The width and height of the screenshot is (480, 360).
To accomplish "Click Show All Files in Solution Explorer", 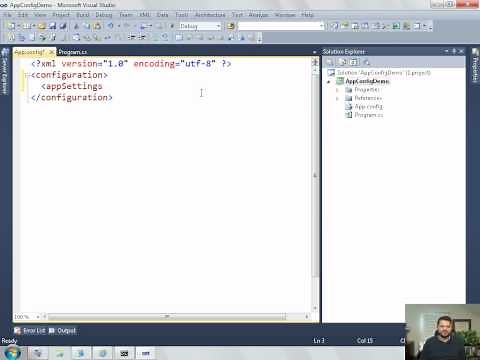I will (342, 62).
